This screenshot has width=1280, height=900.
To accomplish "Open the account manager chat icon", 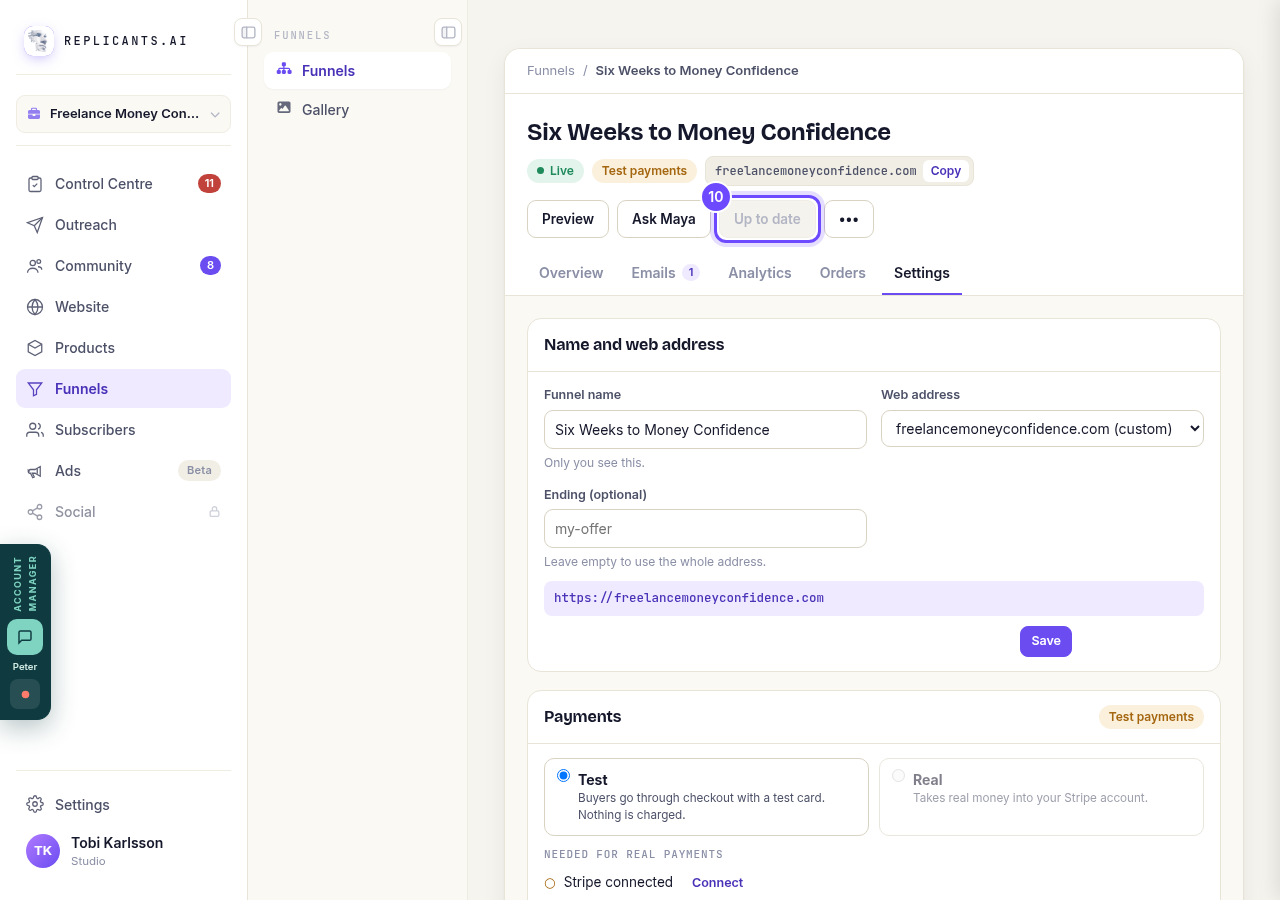I will [x=25, y=637].
